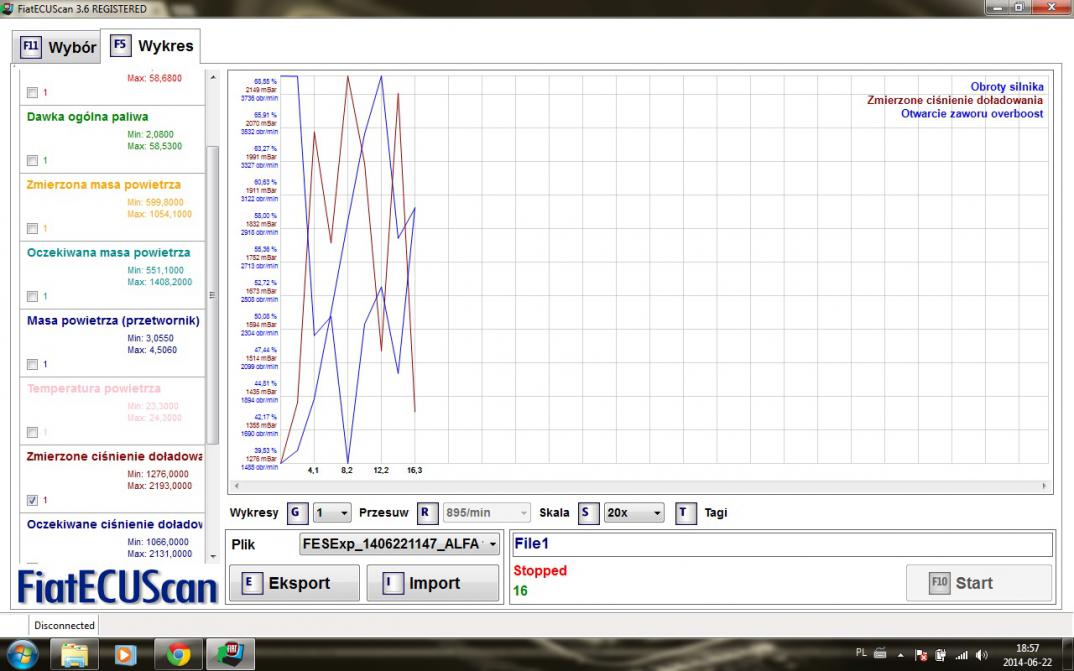Click the Action Center flag tray icon
Image resolution: width=1074 pixels, height=671 pixels.
pos(921,655)
